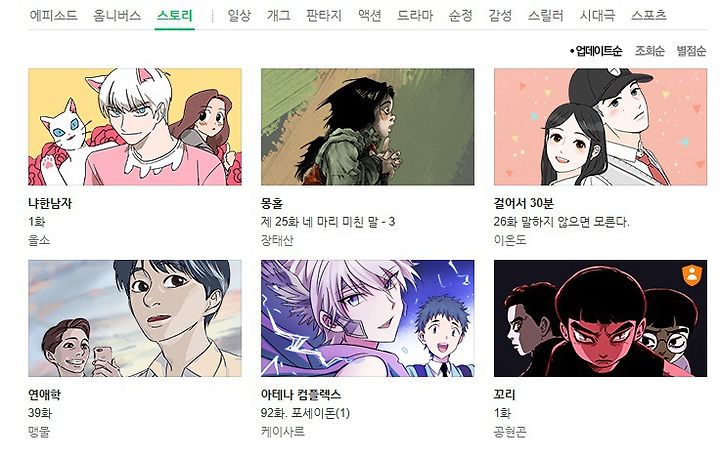Open the 아테나 컴플렉스 cover image

367,318
